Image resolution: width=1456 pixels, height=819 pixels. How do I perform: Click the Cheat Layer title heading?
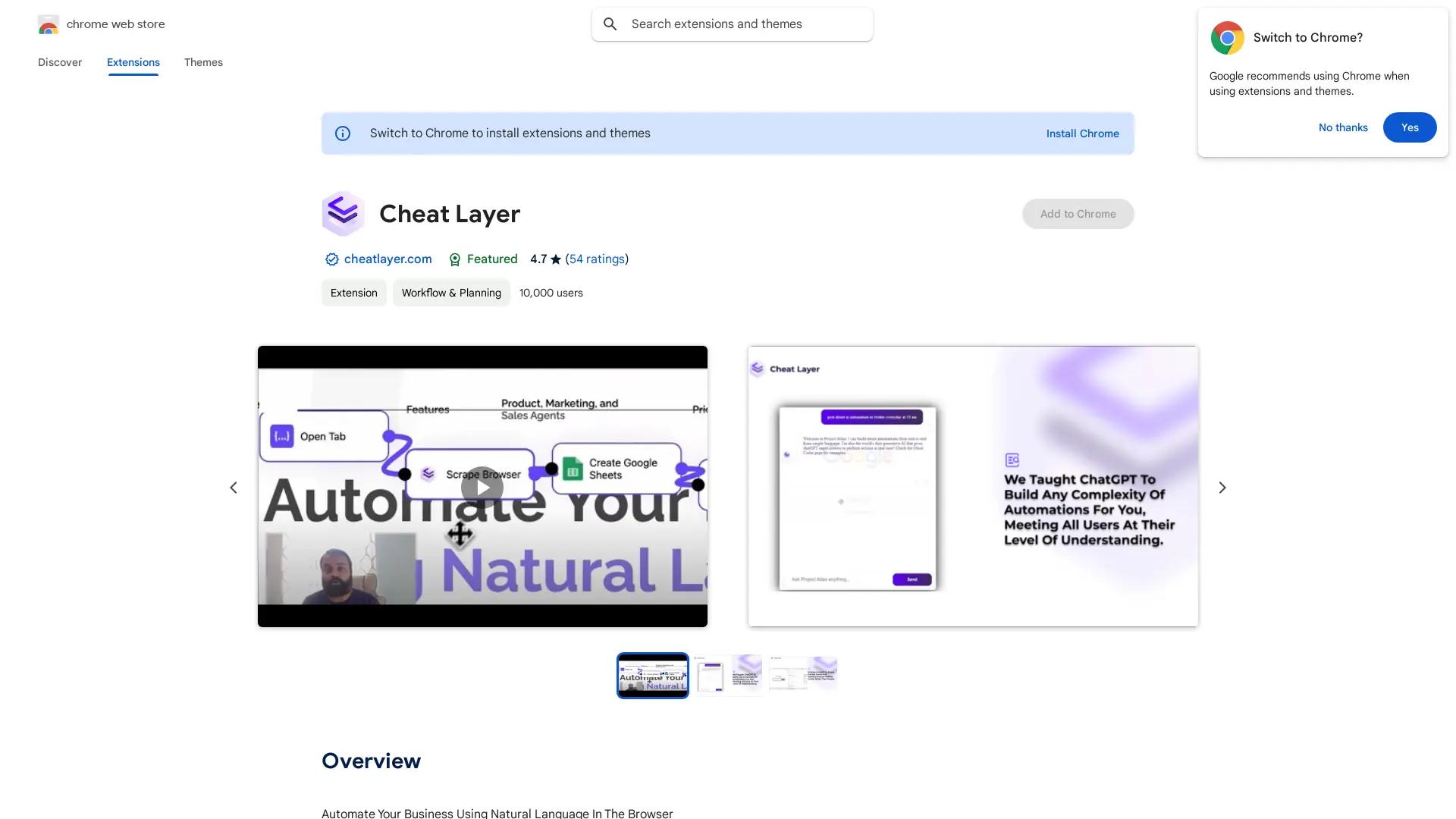pyautogui.click(x=450, y=214)
